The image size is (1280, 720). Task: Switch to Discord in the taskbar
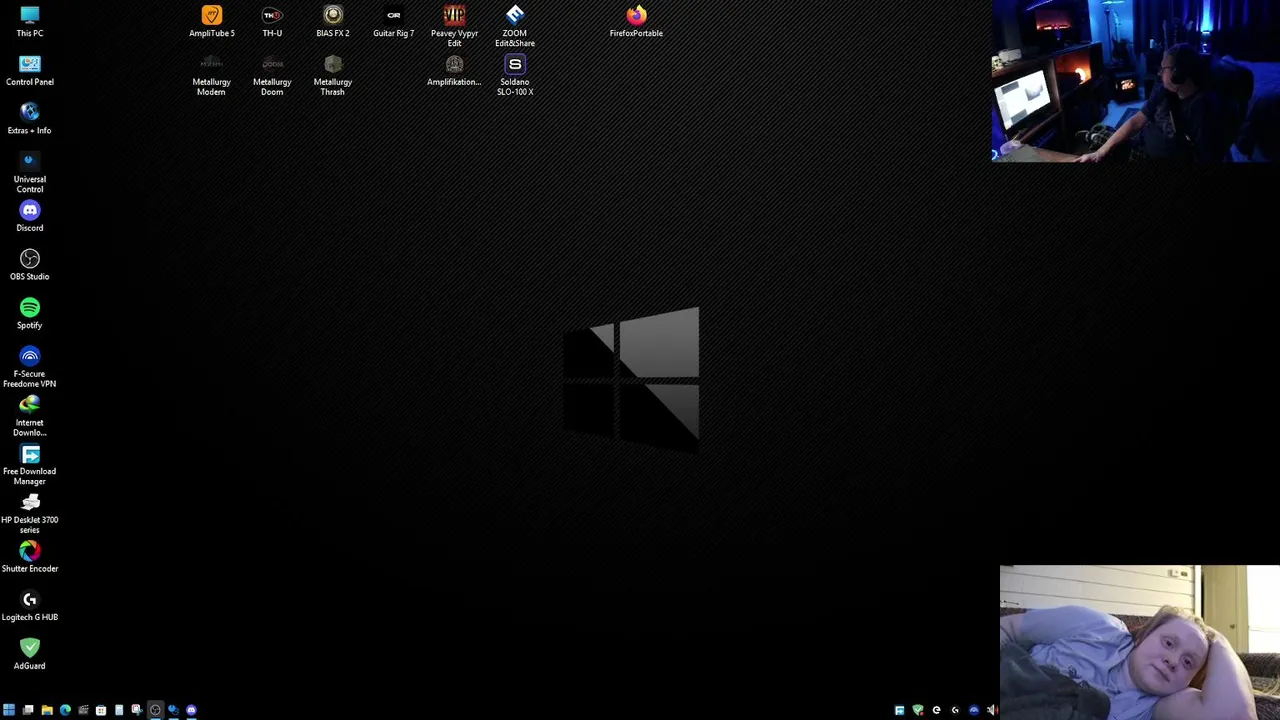coord(191,710)
